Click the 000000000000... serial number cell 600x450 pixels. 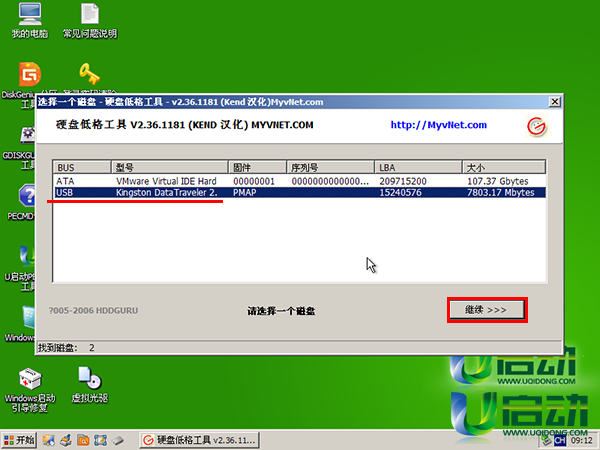pos(330,181)
